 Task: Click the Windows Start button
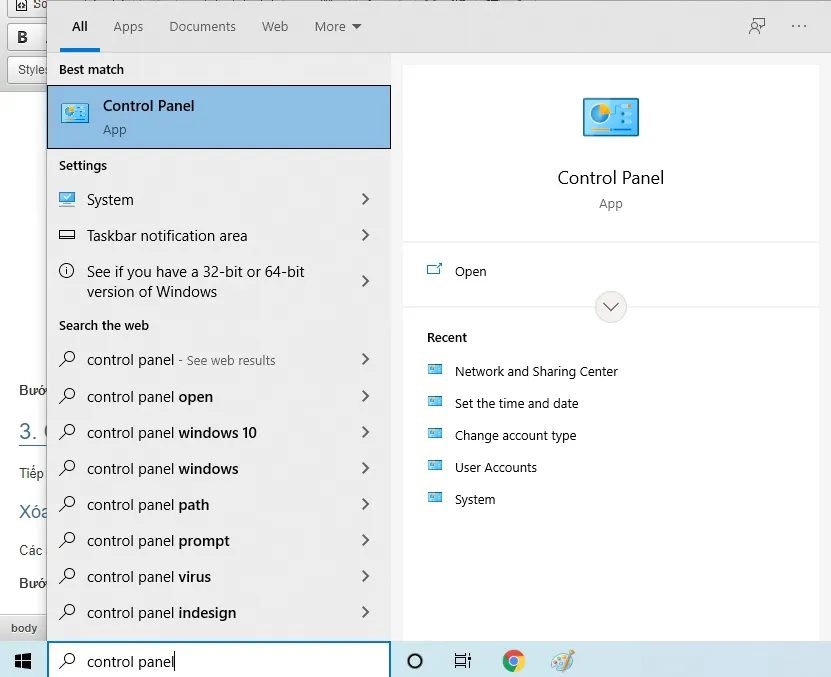(21, 661)
